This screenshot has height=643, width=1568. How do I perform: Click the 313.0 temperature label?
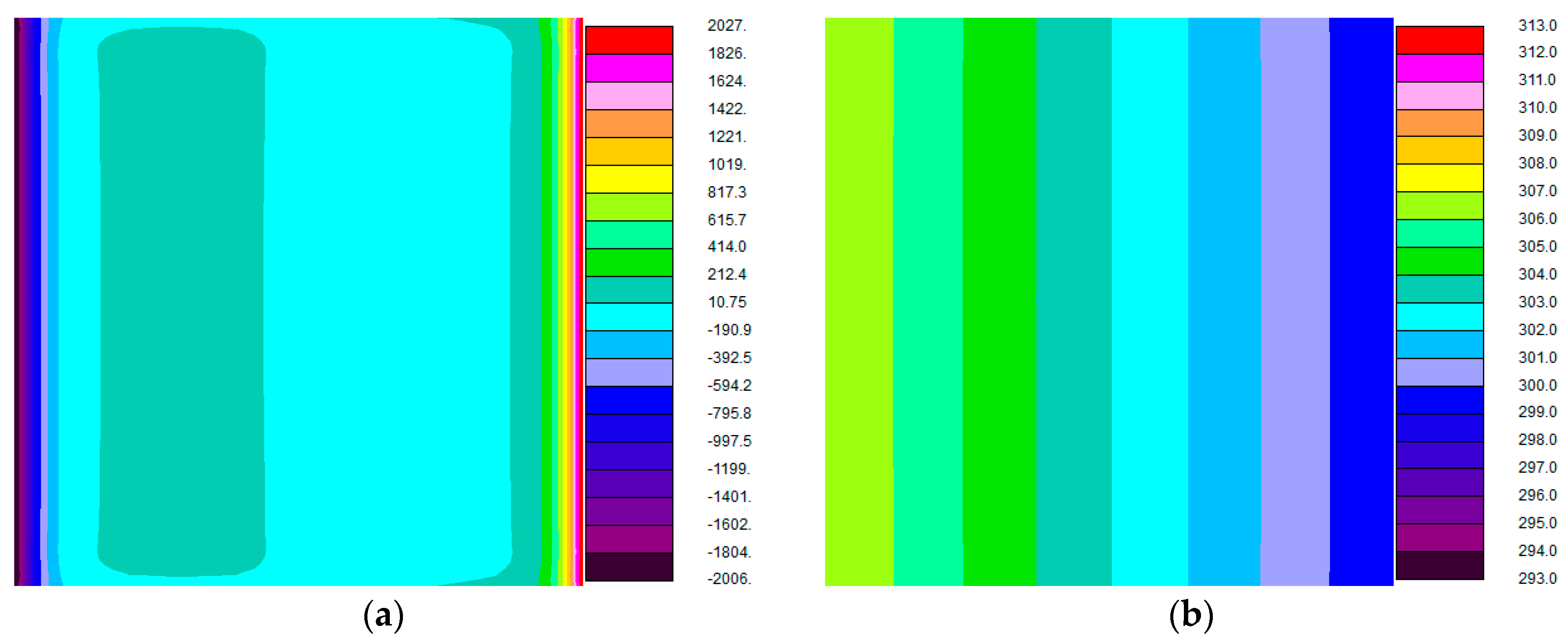pyautogui.click(x=1537, y=25)
